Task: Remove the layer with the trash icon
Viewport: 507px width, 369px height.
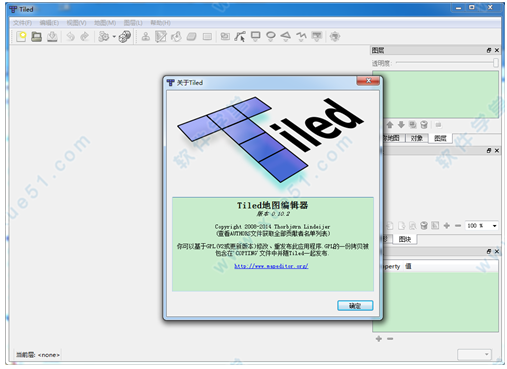Action: click(424, 125)
